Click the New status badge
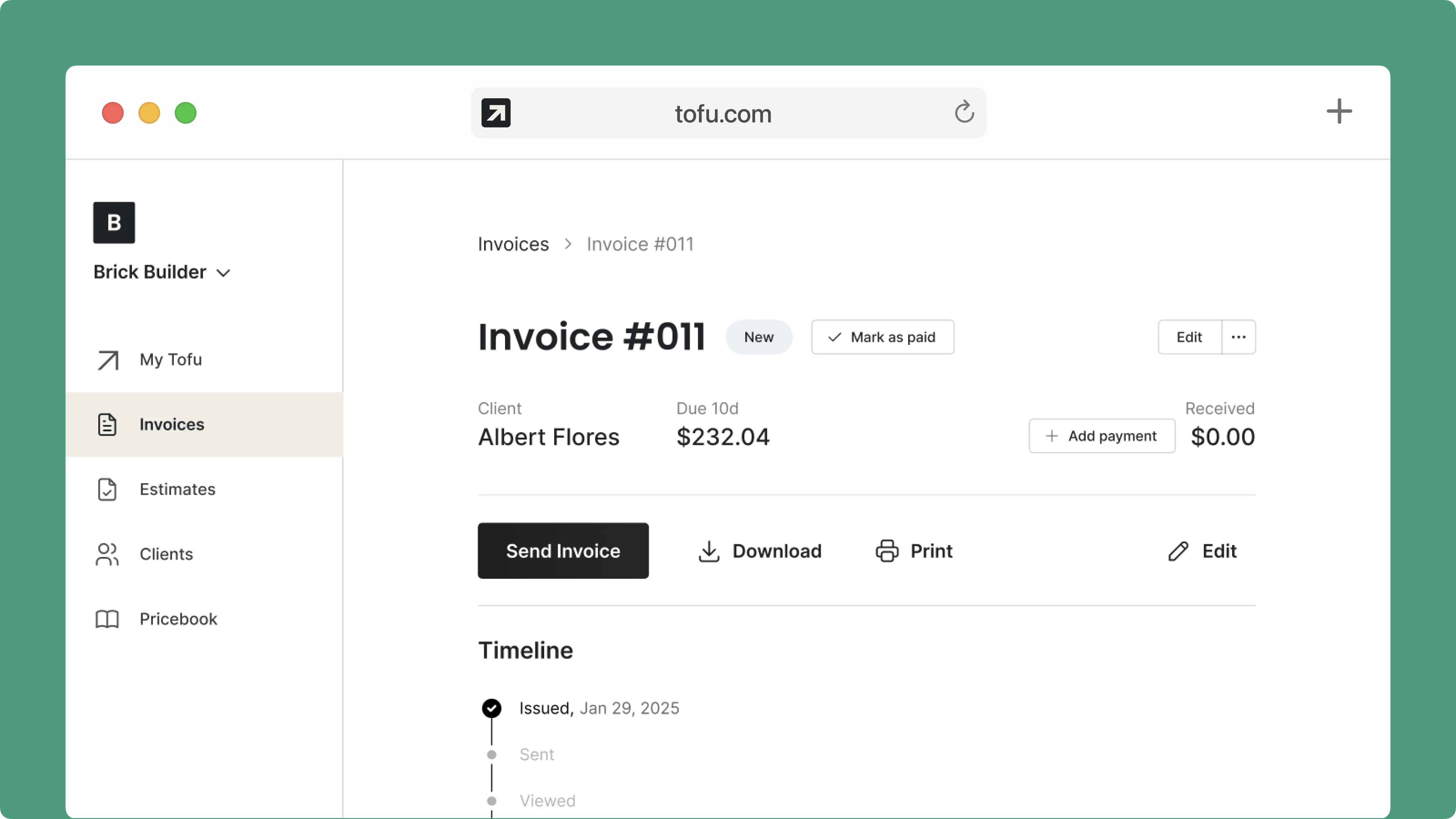 pyautogui.click(x=759, y=337)
